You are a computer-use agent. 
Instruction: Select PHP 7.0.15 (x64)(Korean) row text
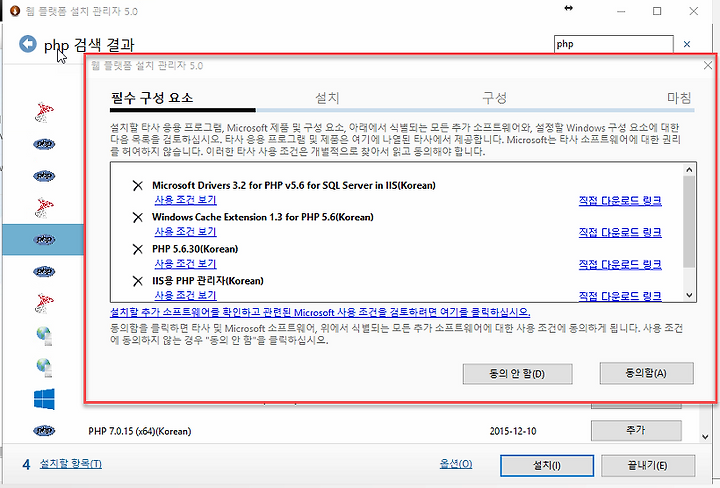pos(140,431)
